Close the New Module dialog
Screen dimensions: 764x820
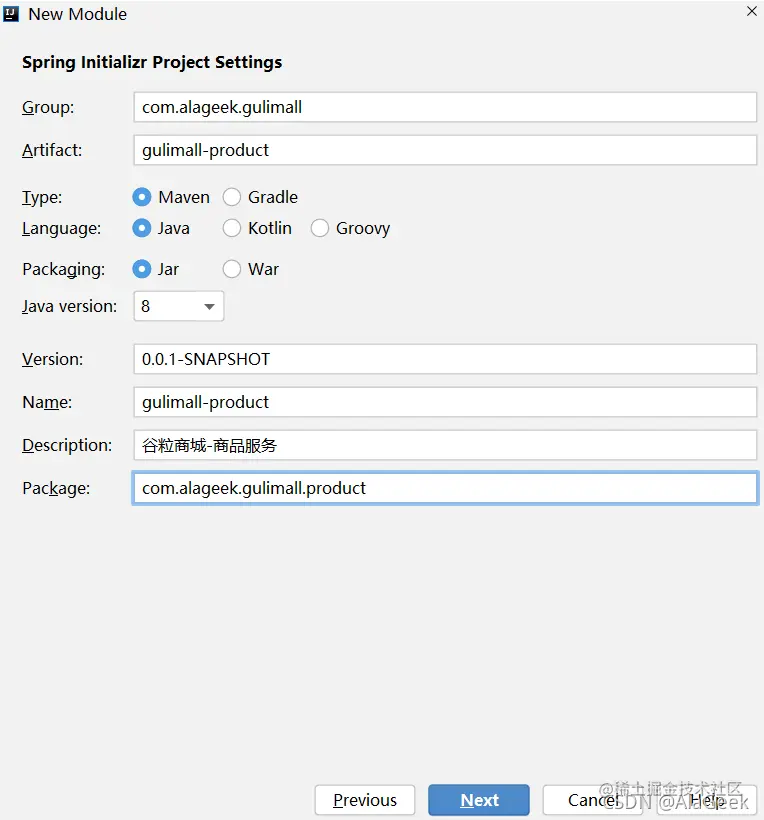751,11
